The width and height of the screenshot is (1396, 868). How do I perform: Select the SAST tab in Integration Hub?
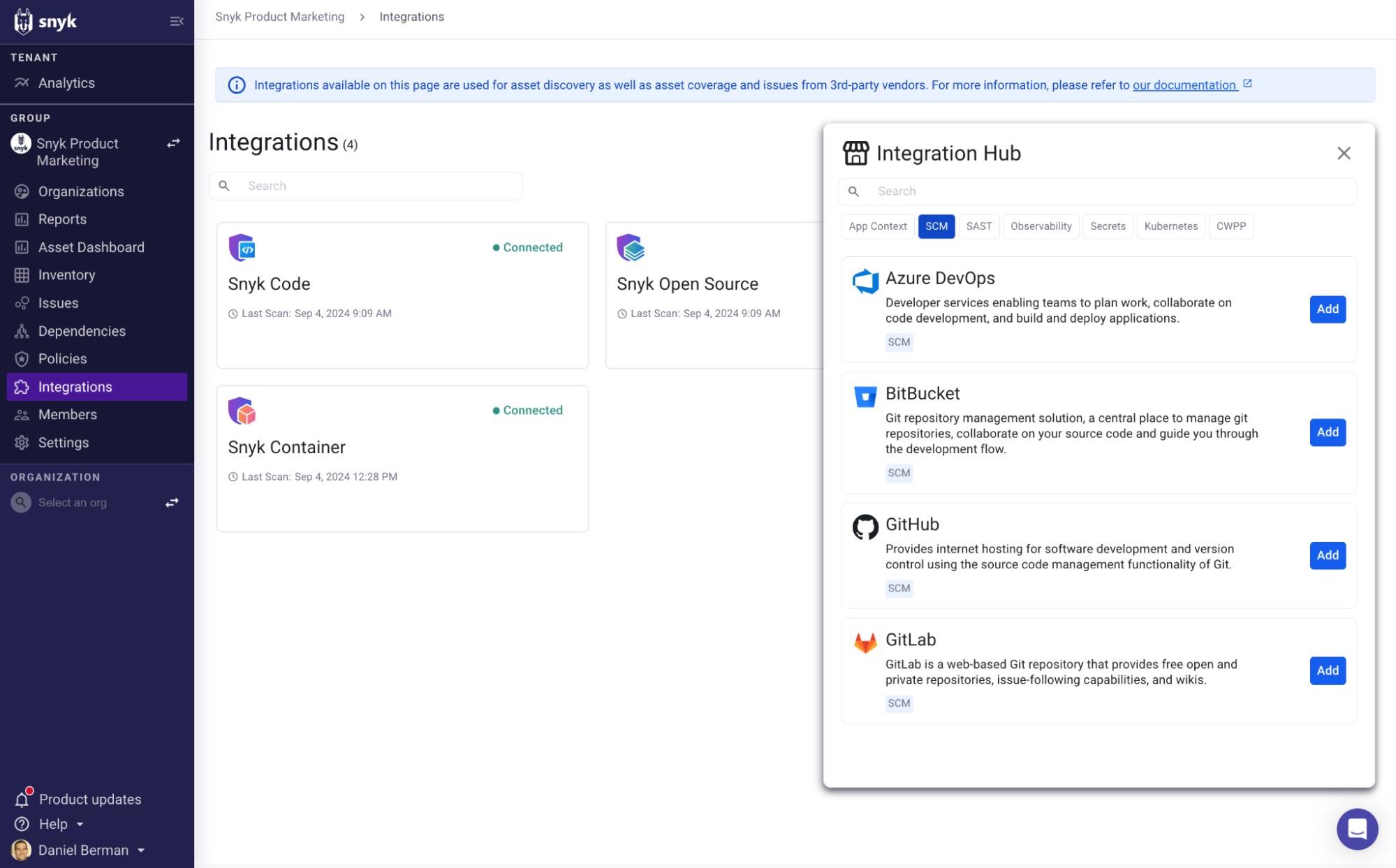pos(979,226)
